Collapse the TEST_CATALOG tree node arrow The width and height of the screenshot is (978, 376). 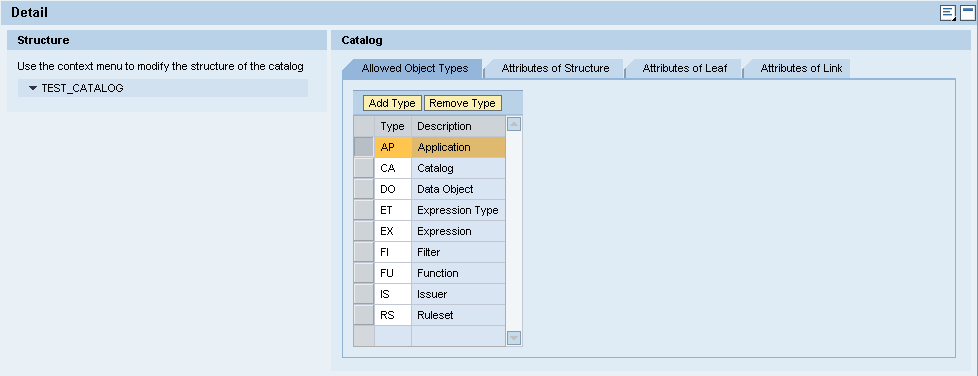tap(33, 88)
